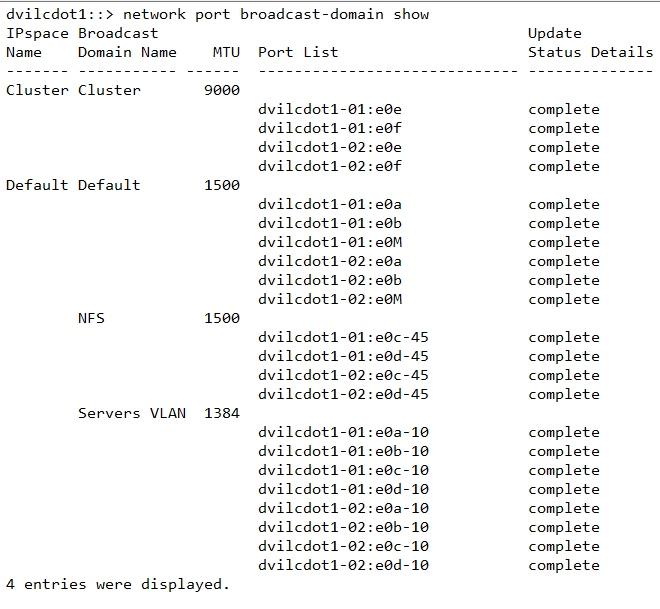Click port entry dvilcdot1-02:e0d-10
Screen dimensions: 660x609
343,565
